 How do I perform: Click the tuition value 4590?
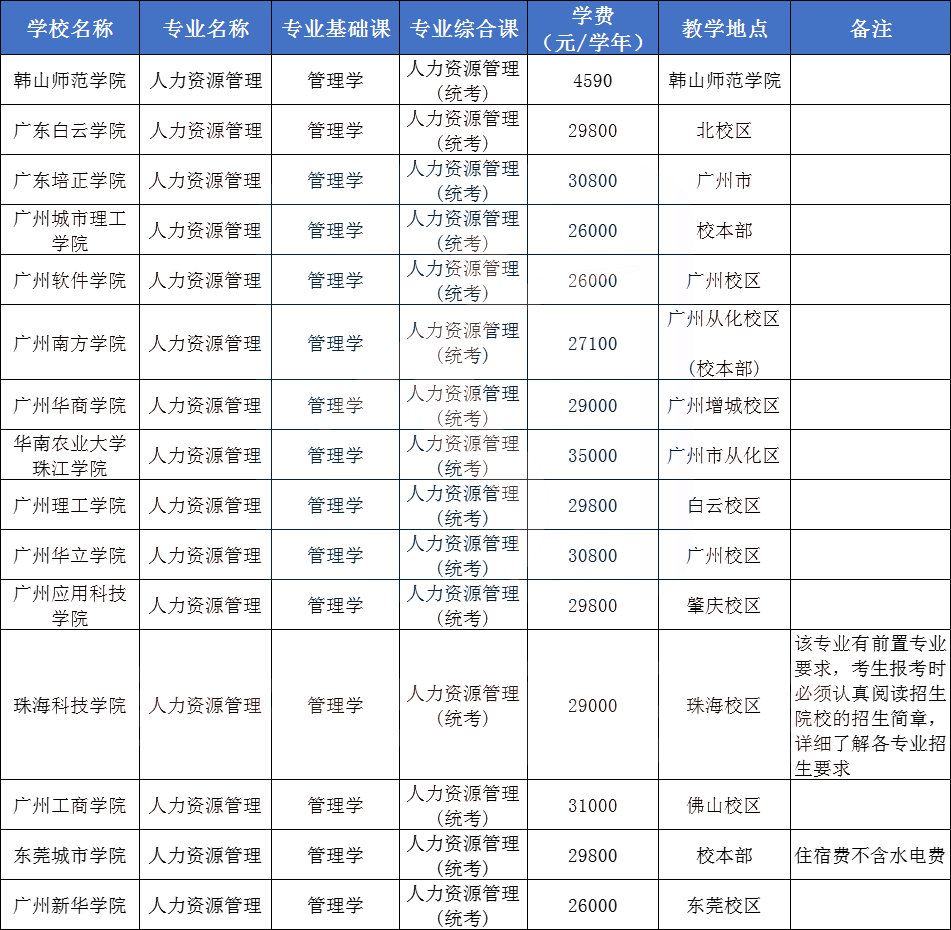tap(593, 81)
